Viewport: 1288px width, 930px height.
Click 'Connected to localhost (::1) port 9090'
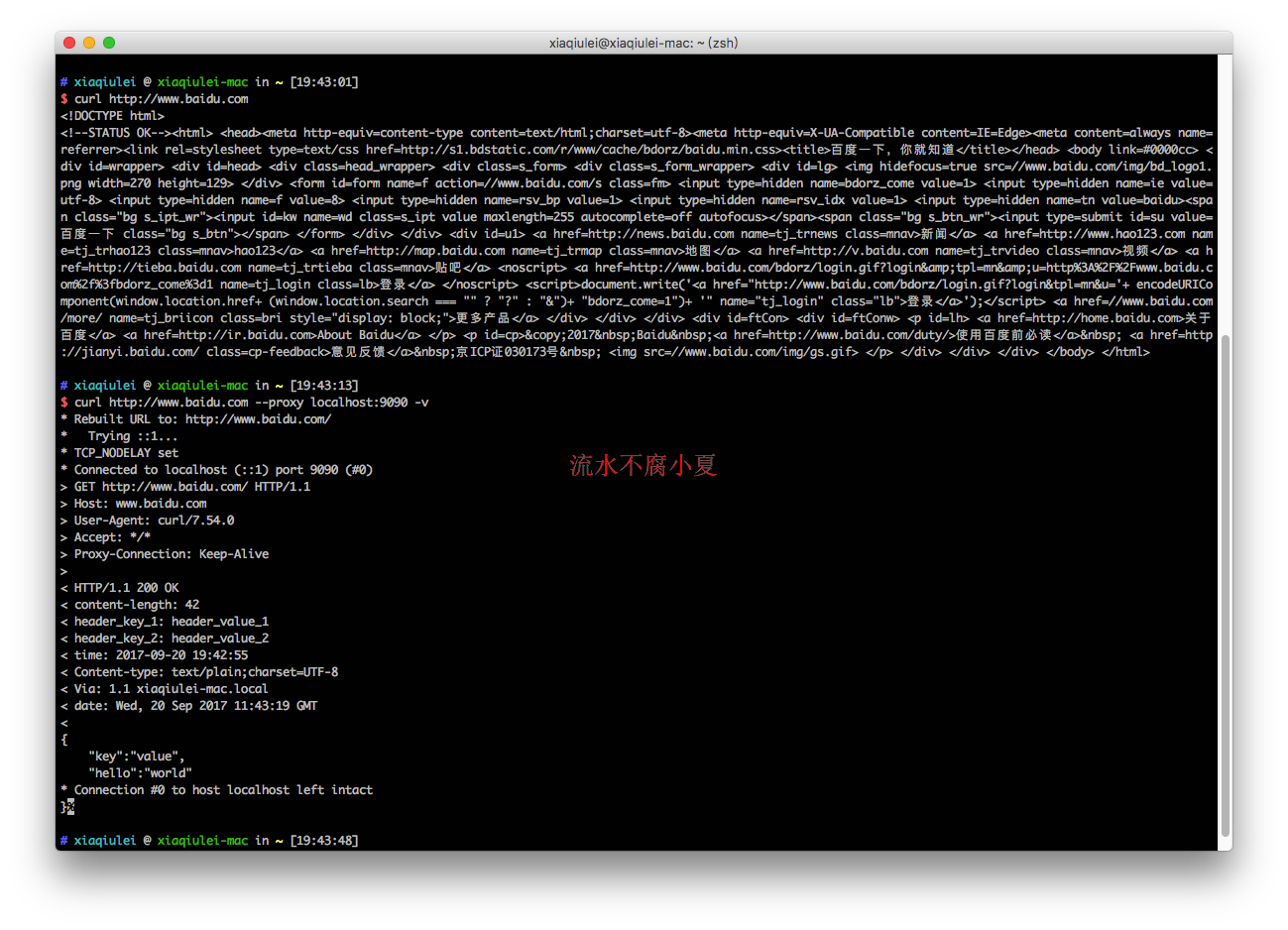[x=217, y=470]
